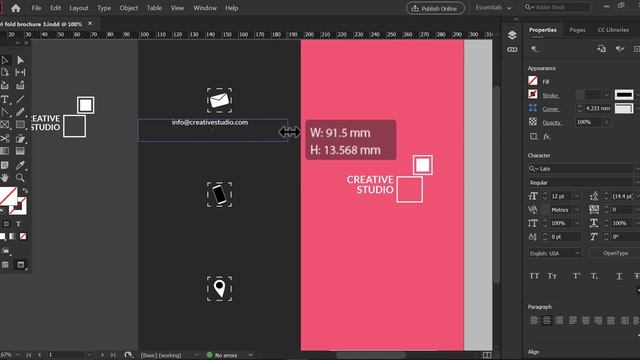
Task: Click the phone icon on canvas
Action: pos(220,194)
